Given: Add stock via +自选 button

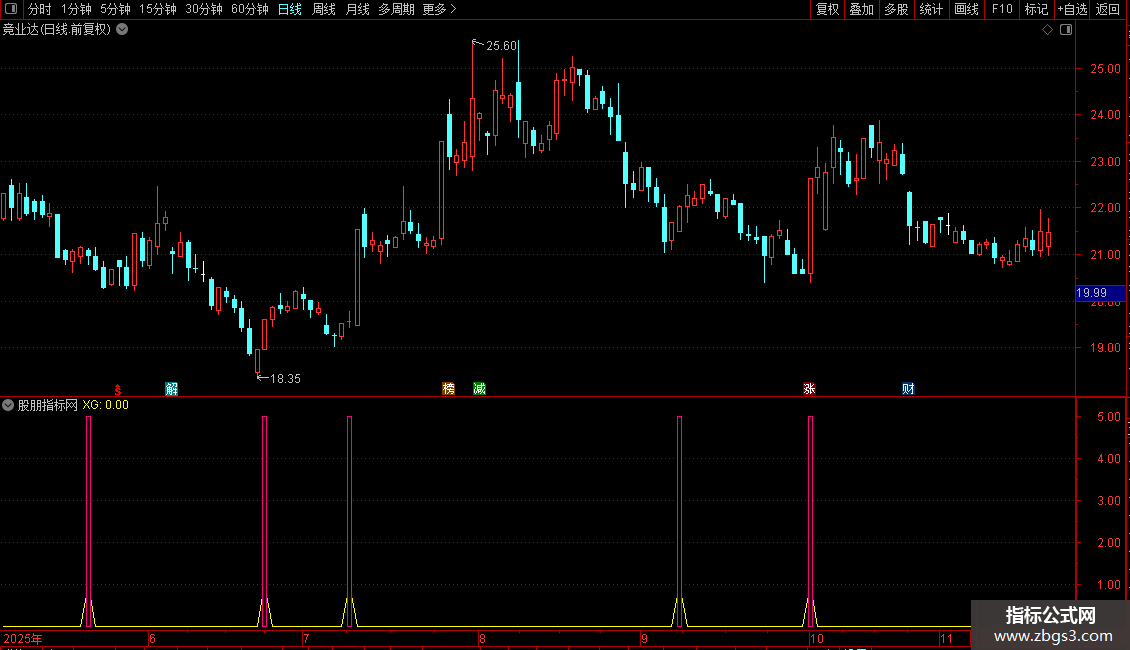Looking at the screenshot, I should [x=1072, y=9].
